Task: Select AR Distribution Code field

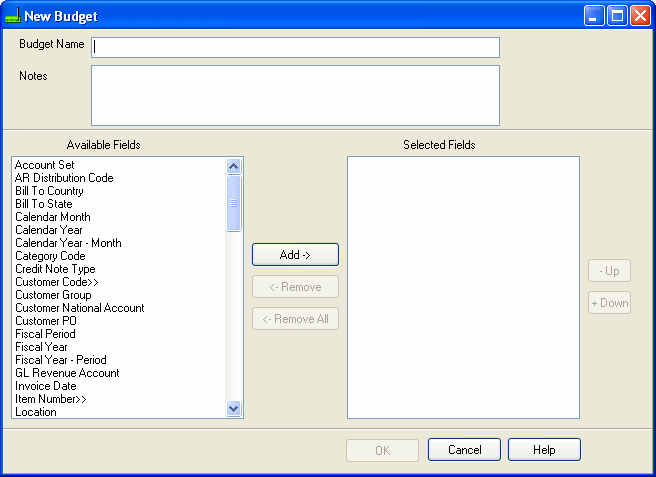Action: coord(64,178)
